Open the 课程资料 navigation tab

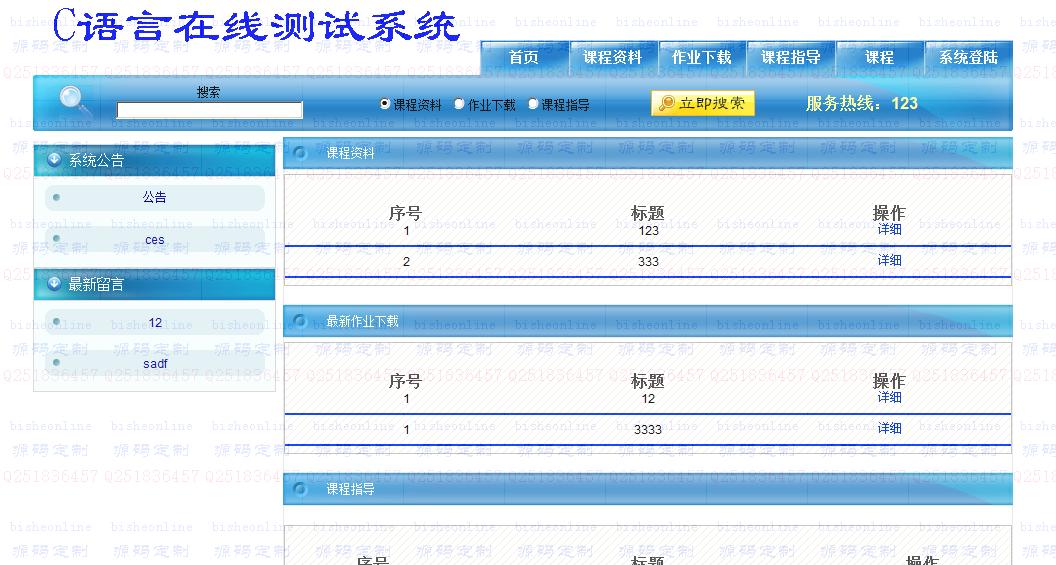click(x=613, y=57)
